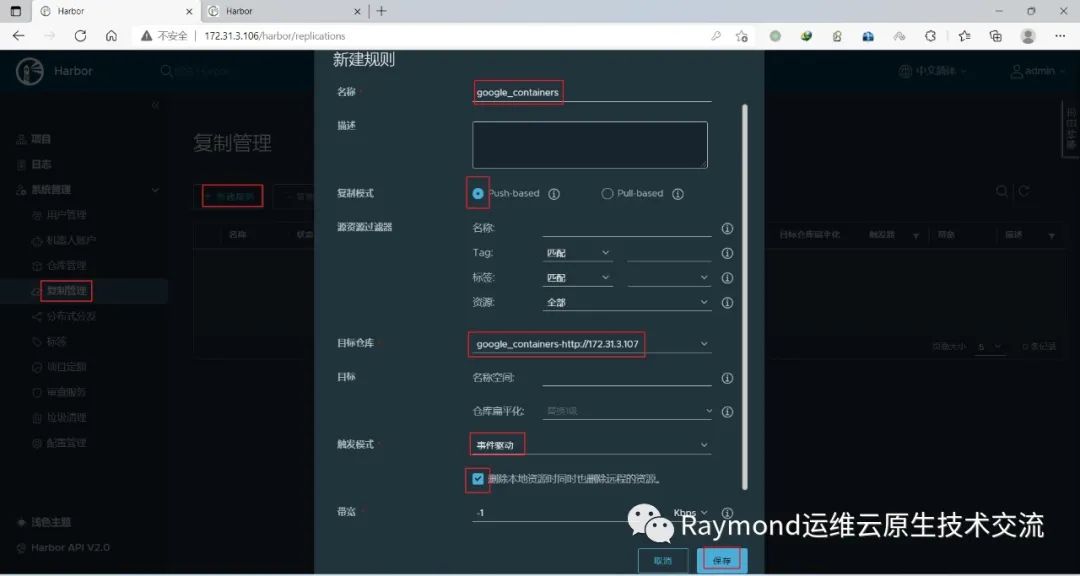Open Tag match mode dropdown
Image resolution: width=1080 pixels, height=576 pixels.
point(577,253)
